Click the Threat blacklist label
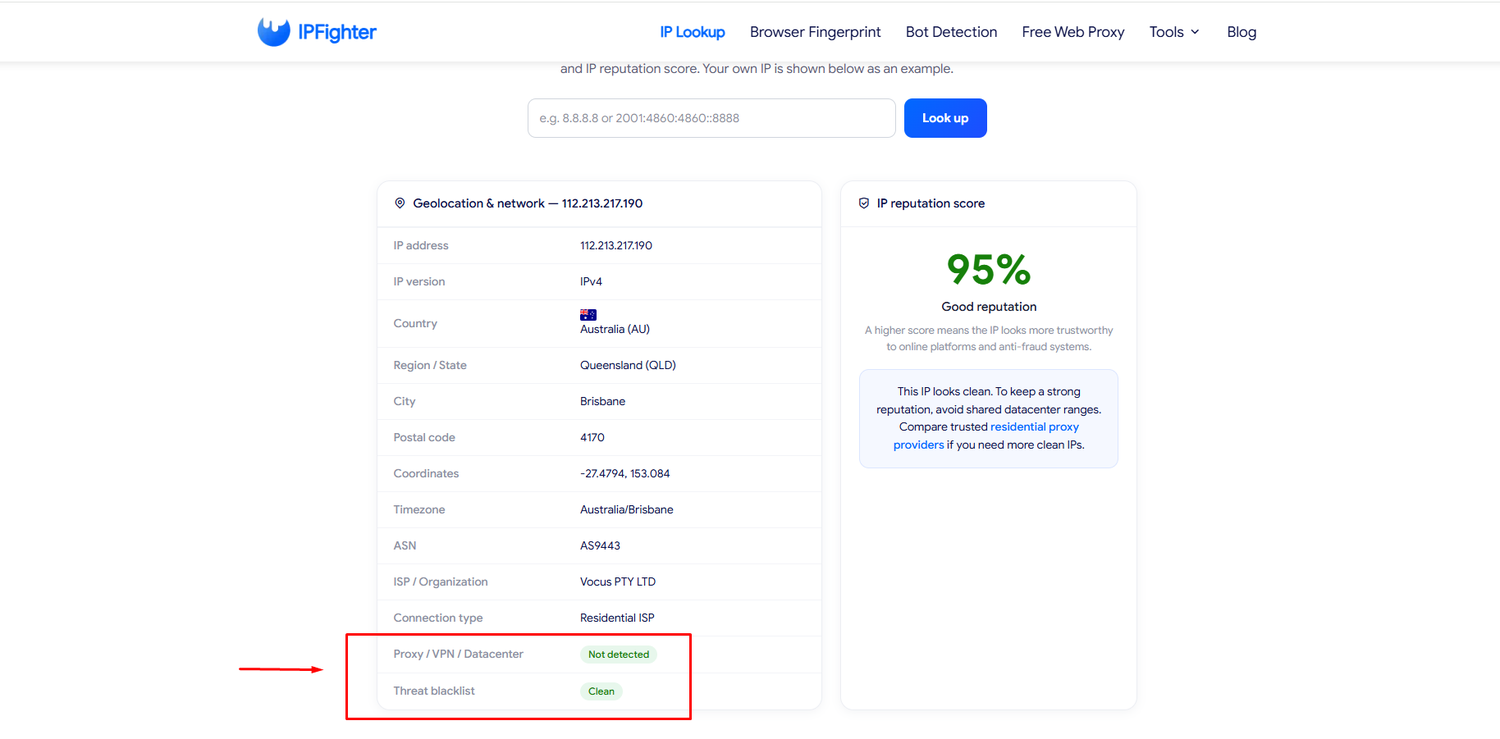Viewport: 1500px width, 739px height. [x=434, y=691]
